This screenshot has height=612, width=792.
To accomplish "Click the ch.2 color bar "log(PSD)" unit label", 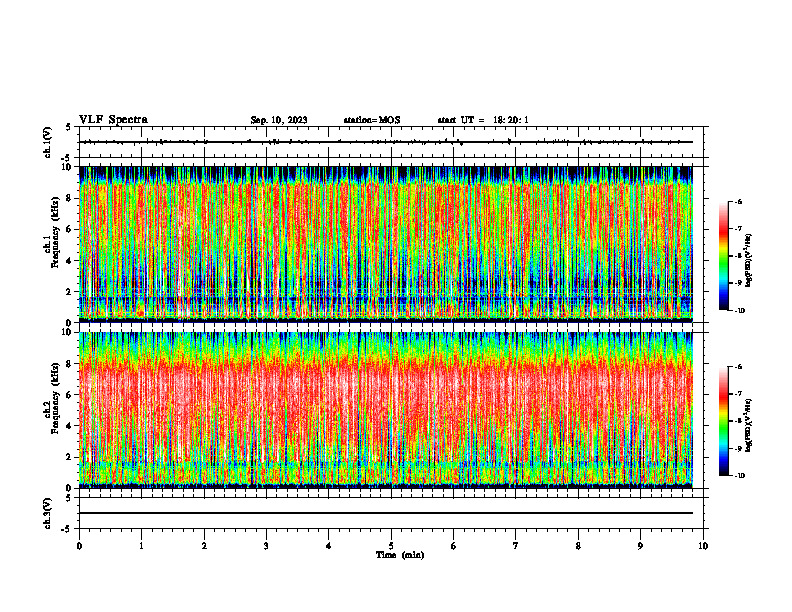I will (749, 426).
